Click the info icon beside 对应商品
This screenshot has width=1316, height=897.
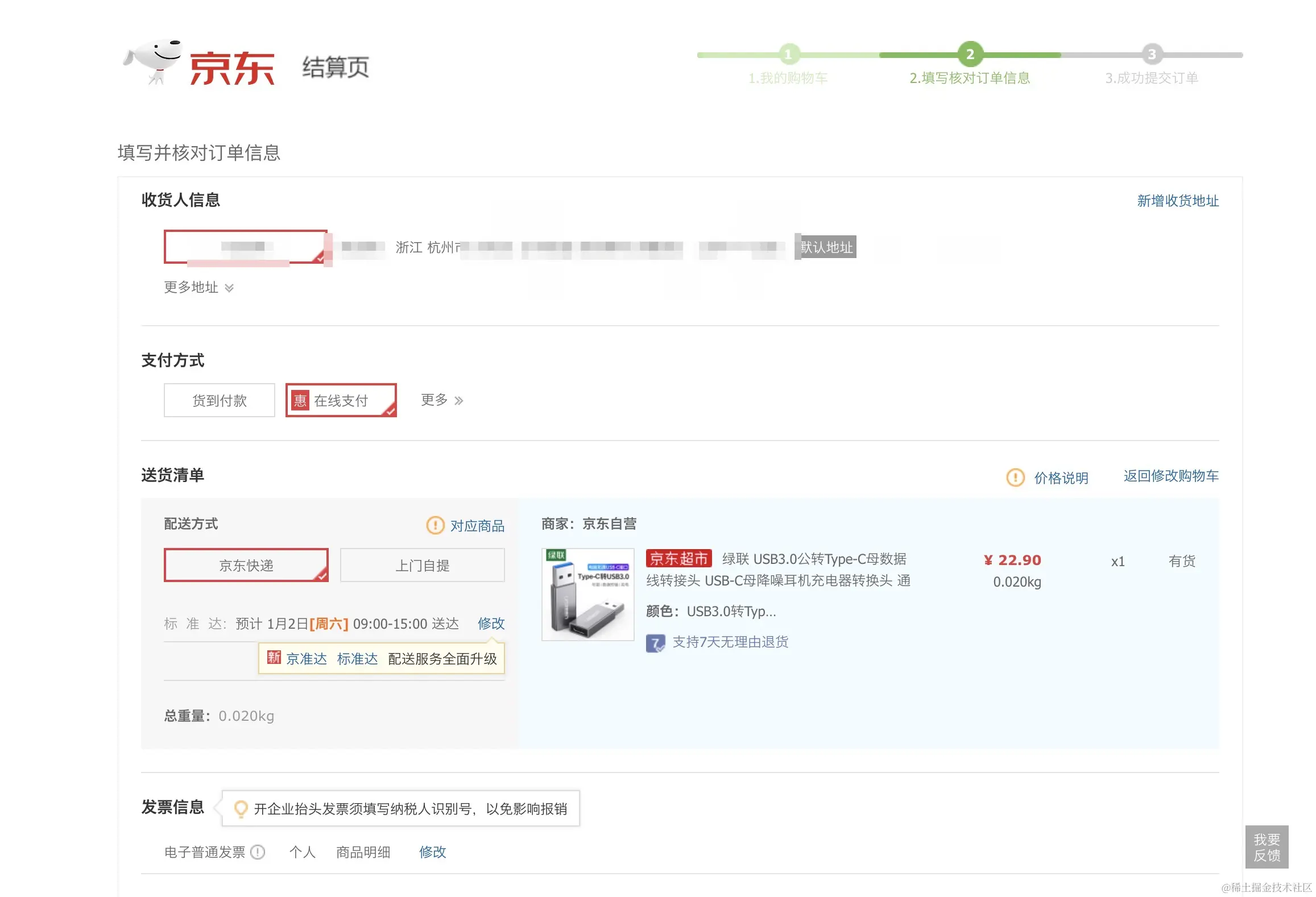(x=435, y=525)
